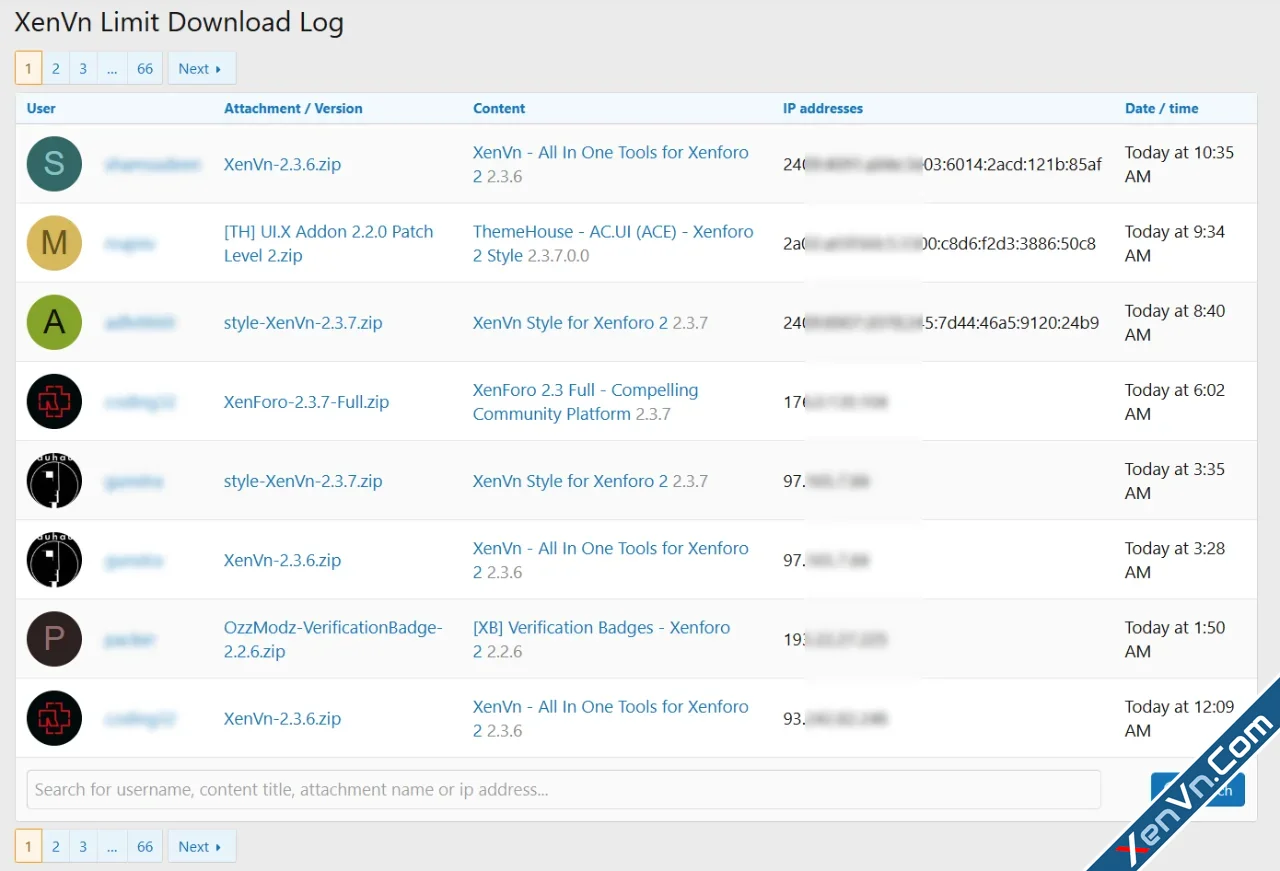Click the IP address ending 9120:24b9

[941, 323]
